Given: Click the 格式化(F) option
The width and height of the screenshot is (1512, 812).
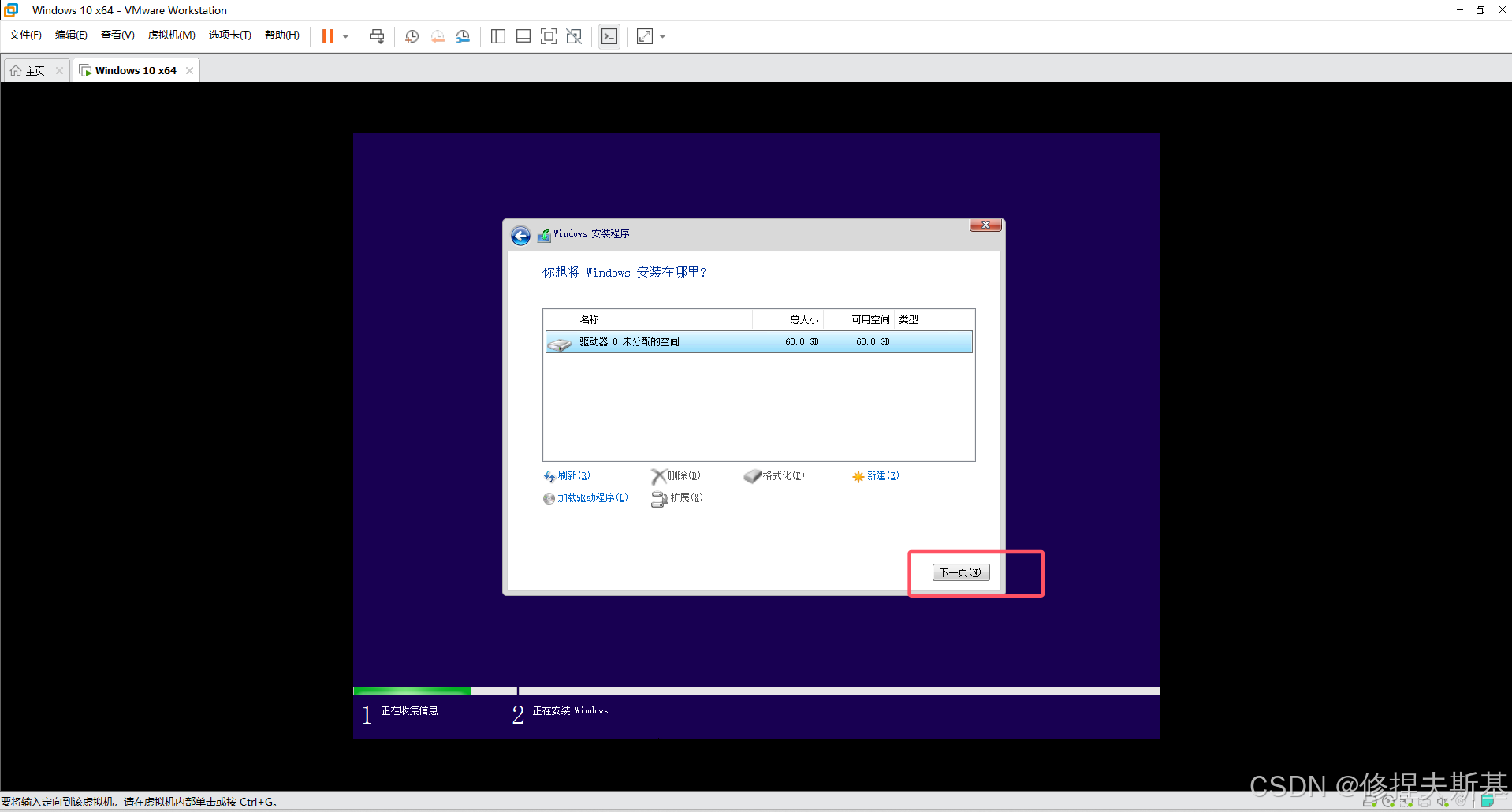Looking at the screenshot, I should [774, 476].
